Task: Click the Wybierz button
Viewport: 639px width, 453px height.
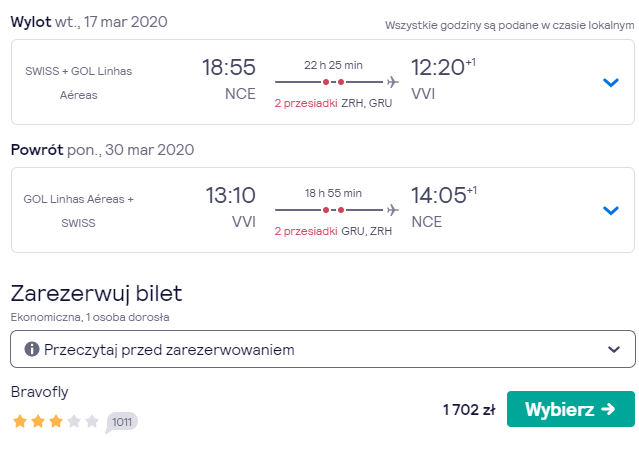Action: click(x=571, y=409)
